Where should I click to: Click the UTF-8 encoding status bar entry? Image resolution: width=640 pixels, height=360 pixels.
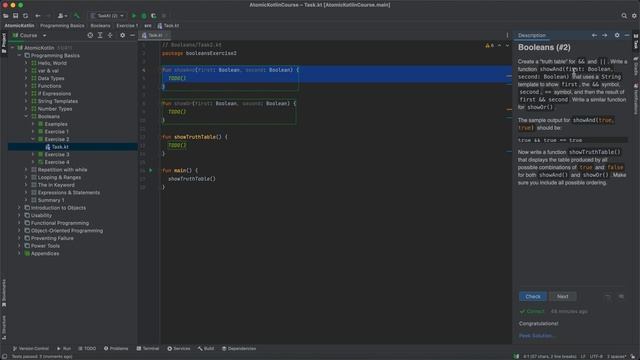[x=596, y=356]
